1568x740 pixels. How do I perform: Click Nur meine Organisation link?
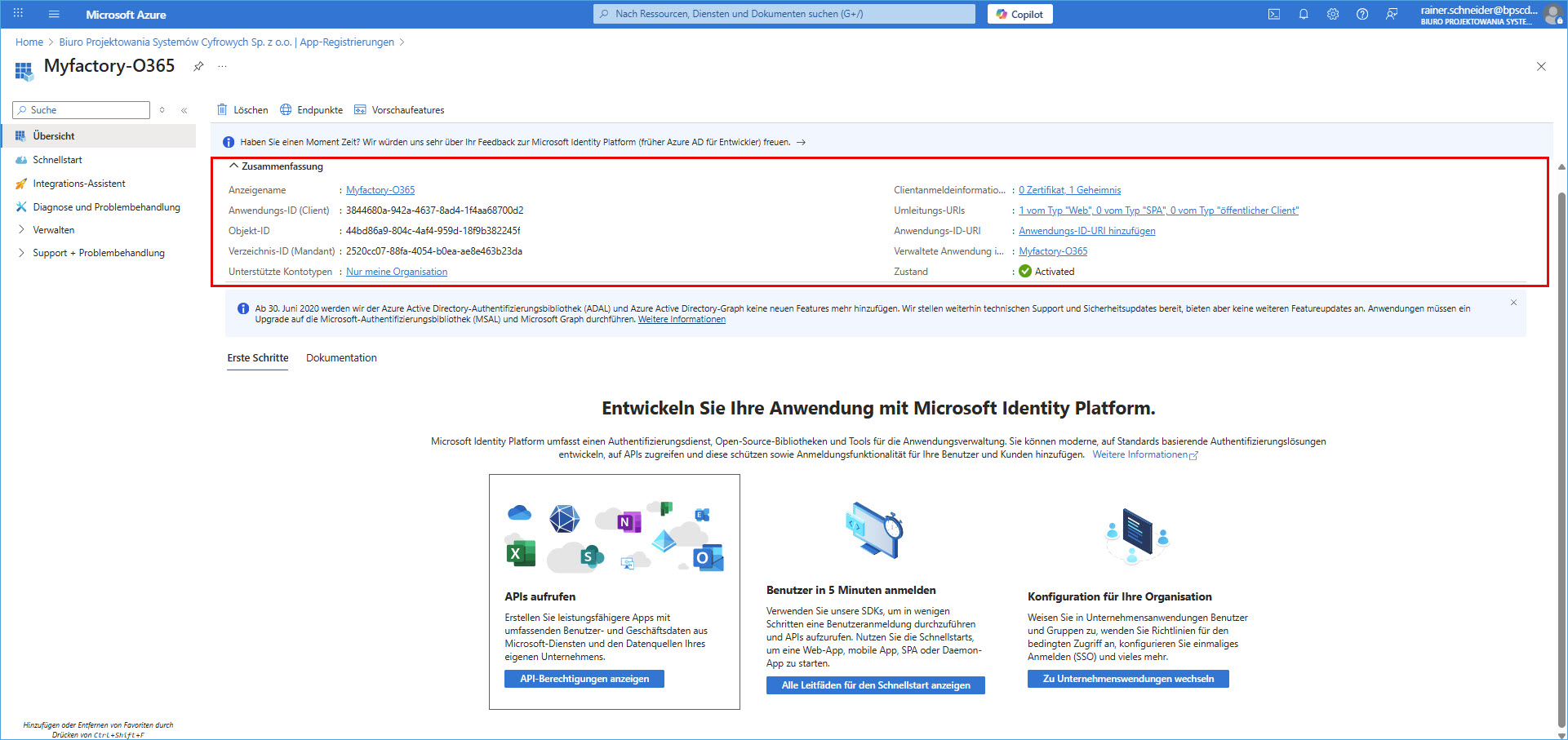[x=397, y=272]
